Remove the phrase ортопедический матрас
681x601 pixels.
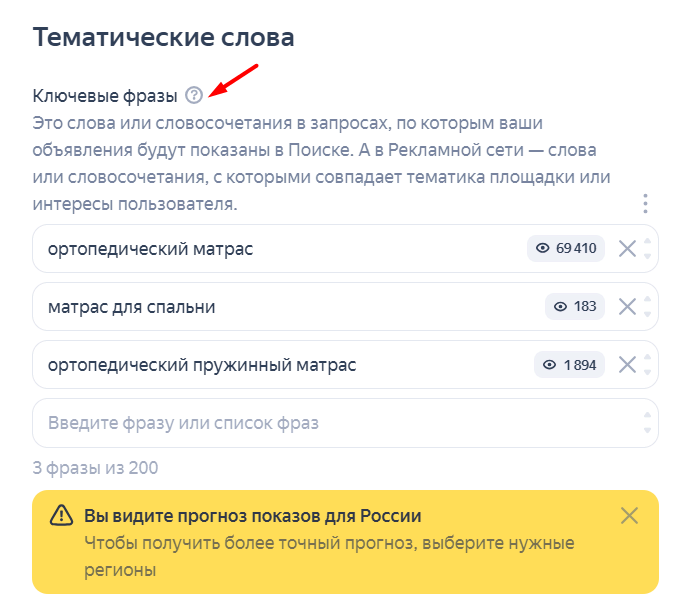tap(627, 249)
